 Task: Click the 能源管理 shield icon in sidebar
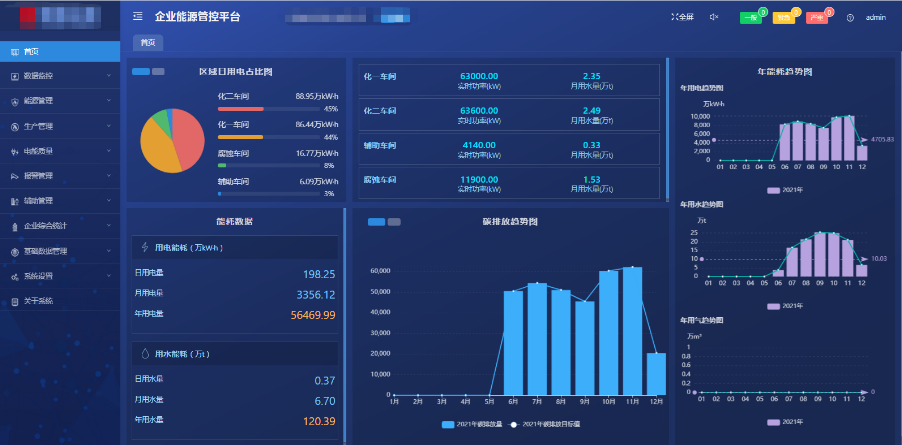[14, 101]
